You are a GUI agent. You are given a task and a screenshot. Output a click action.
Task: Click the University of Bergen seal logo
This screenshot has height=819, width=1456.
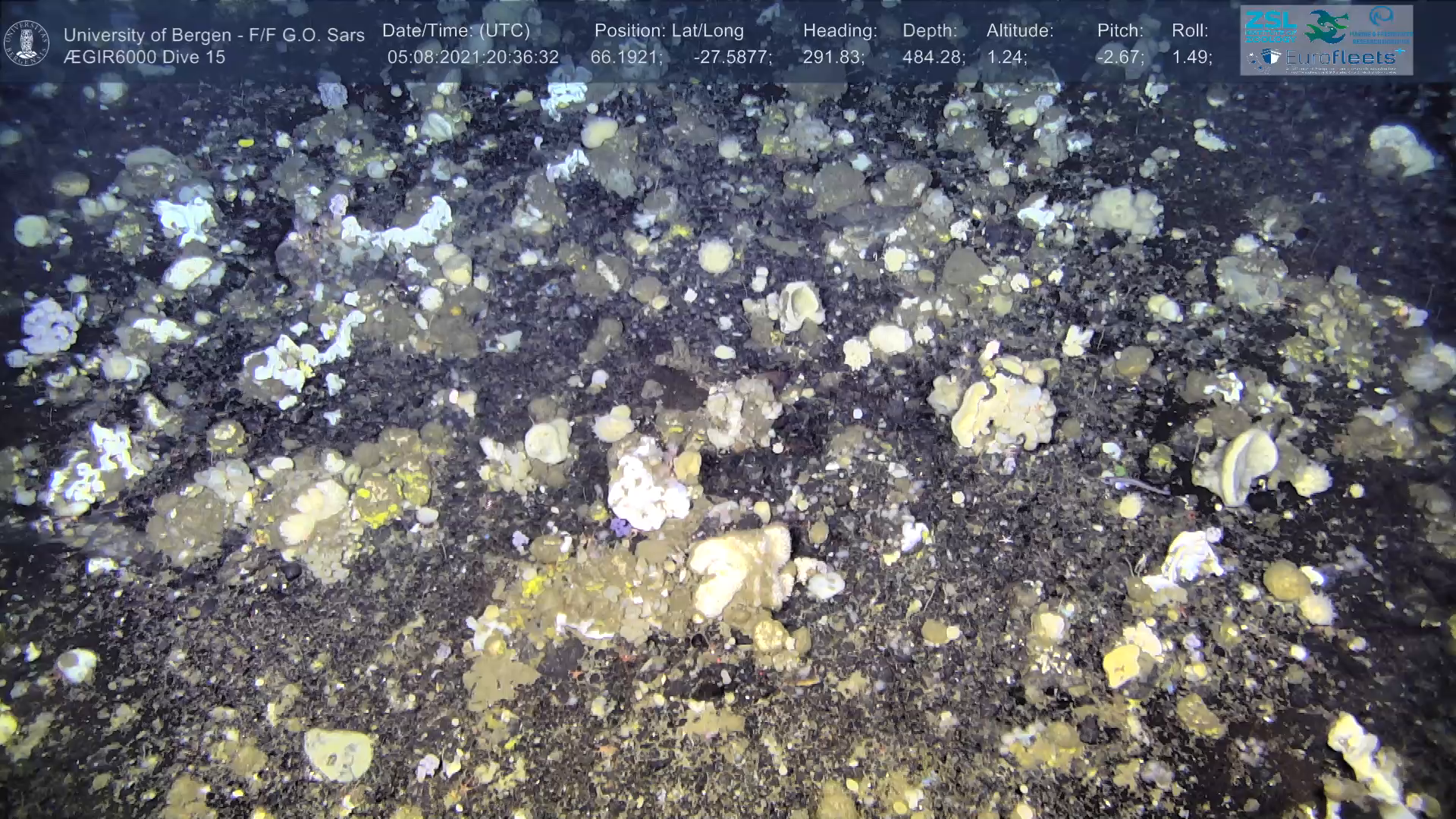tap(27, 43)
